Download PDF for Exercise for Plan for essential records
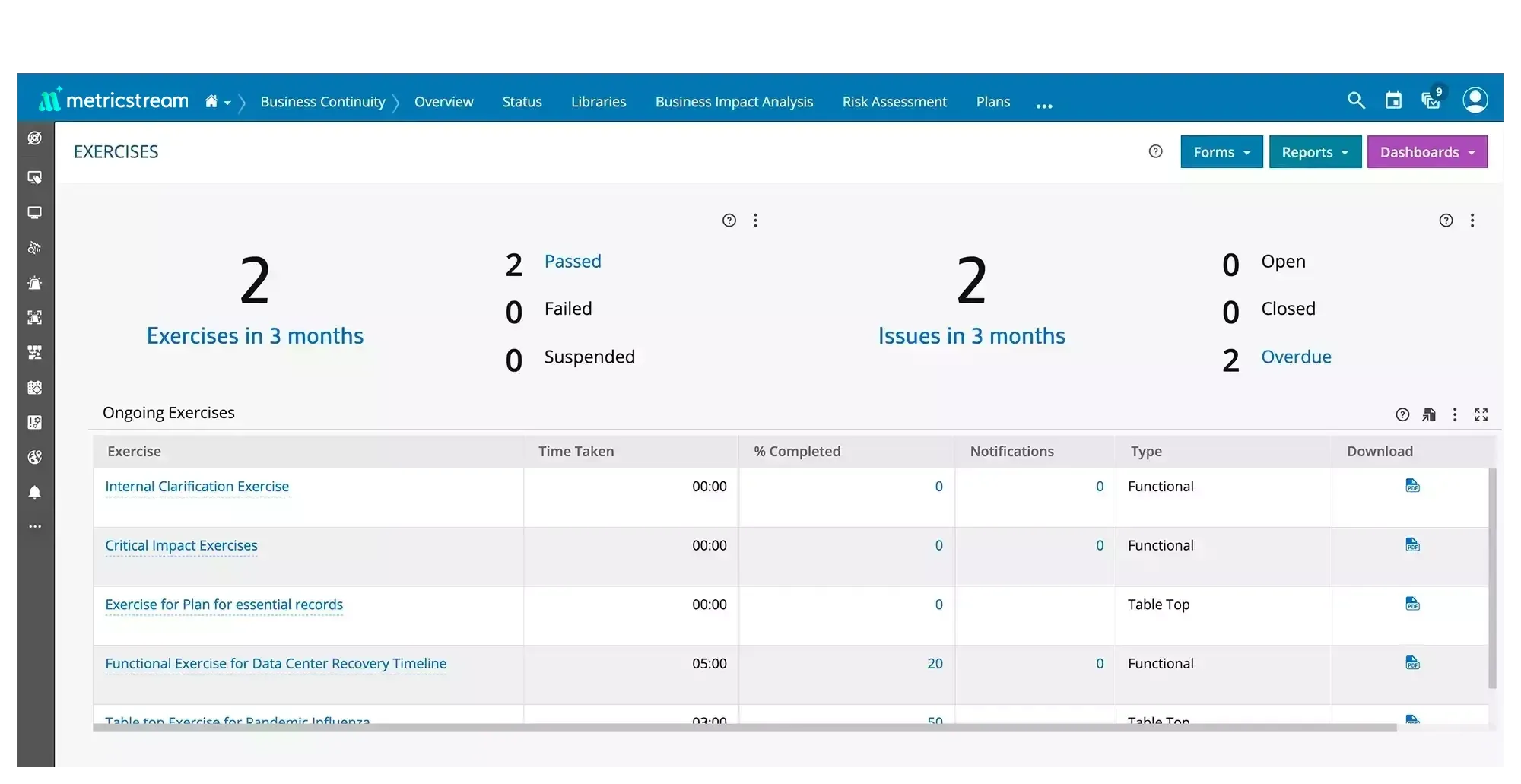 pos(1413,604)
